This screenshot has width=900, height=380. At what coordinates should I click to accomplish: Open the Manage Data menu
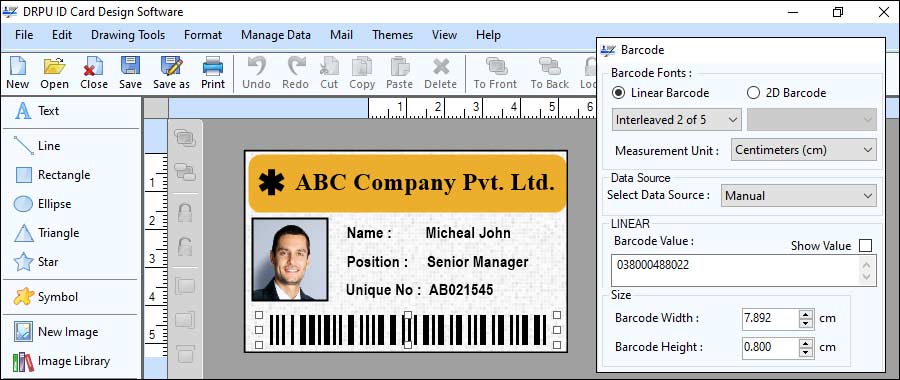point(276,35)
